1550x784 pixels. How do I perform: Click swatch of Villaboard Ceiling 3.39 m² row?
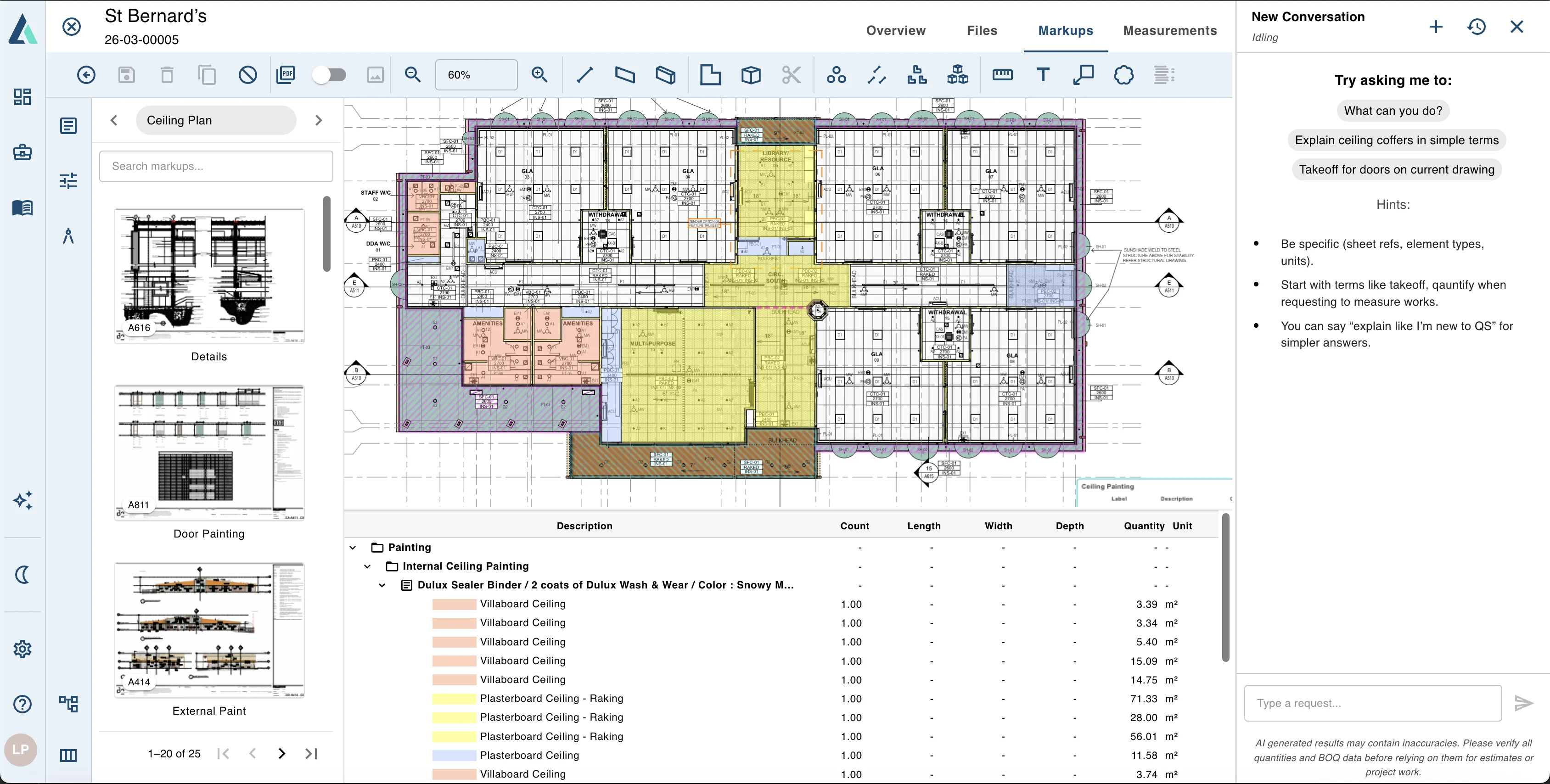pyautogui.click(x=454, y=604)
